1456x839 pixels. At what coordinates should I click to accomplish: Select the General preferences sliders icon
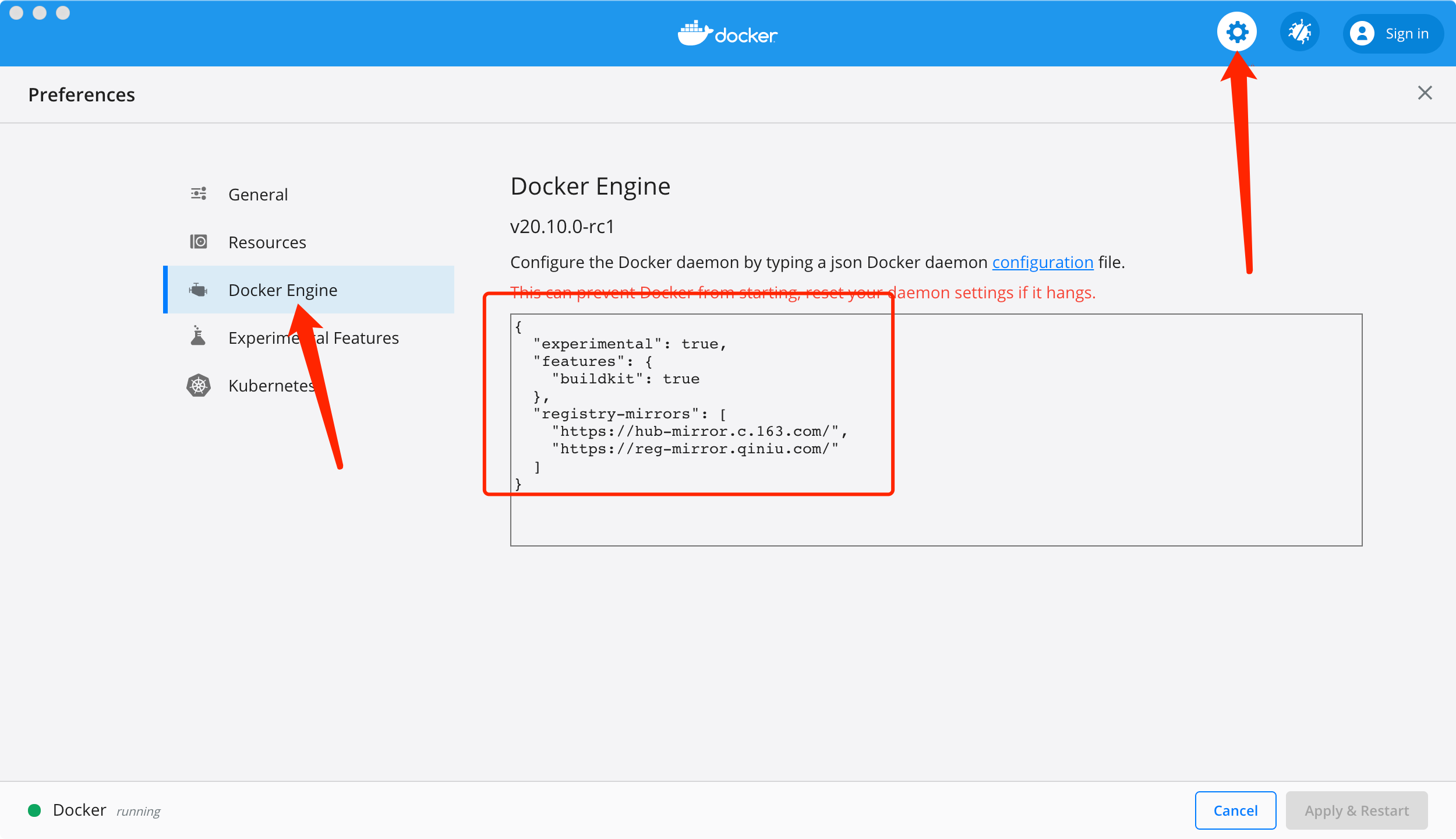[x=199, y=193]
